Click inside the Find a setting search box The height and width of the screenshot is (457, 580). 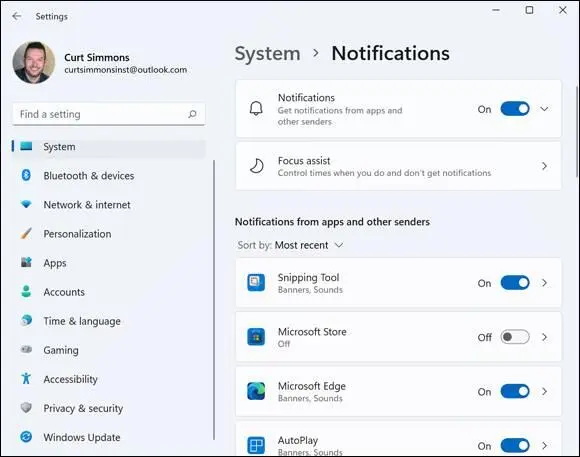(x=108, y=114)
